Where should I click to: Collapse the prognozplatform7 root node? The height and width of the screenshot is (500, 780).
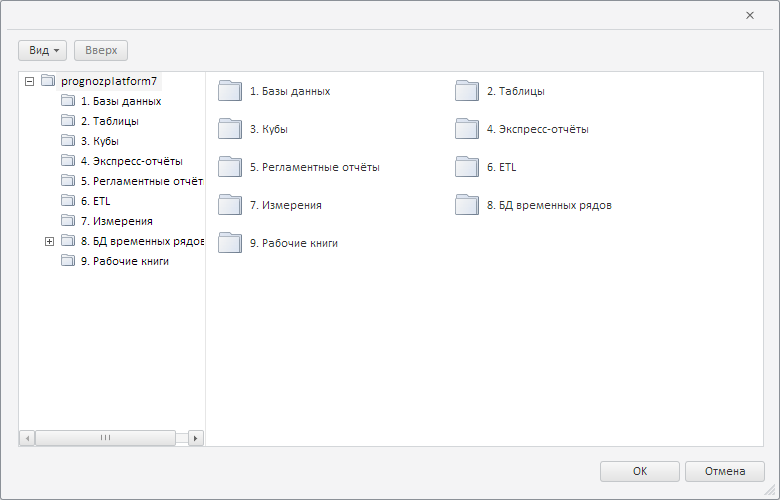point(30,81)
